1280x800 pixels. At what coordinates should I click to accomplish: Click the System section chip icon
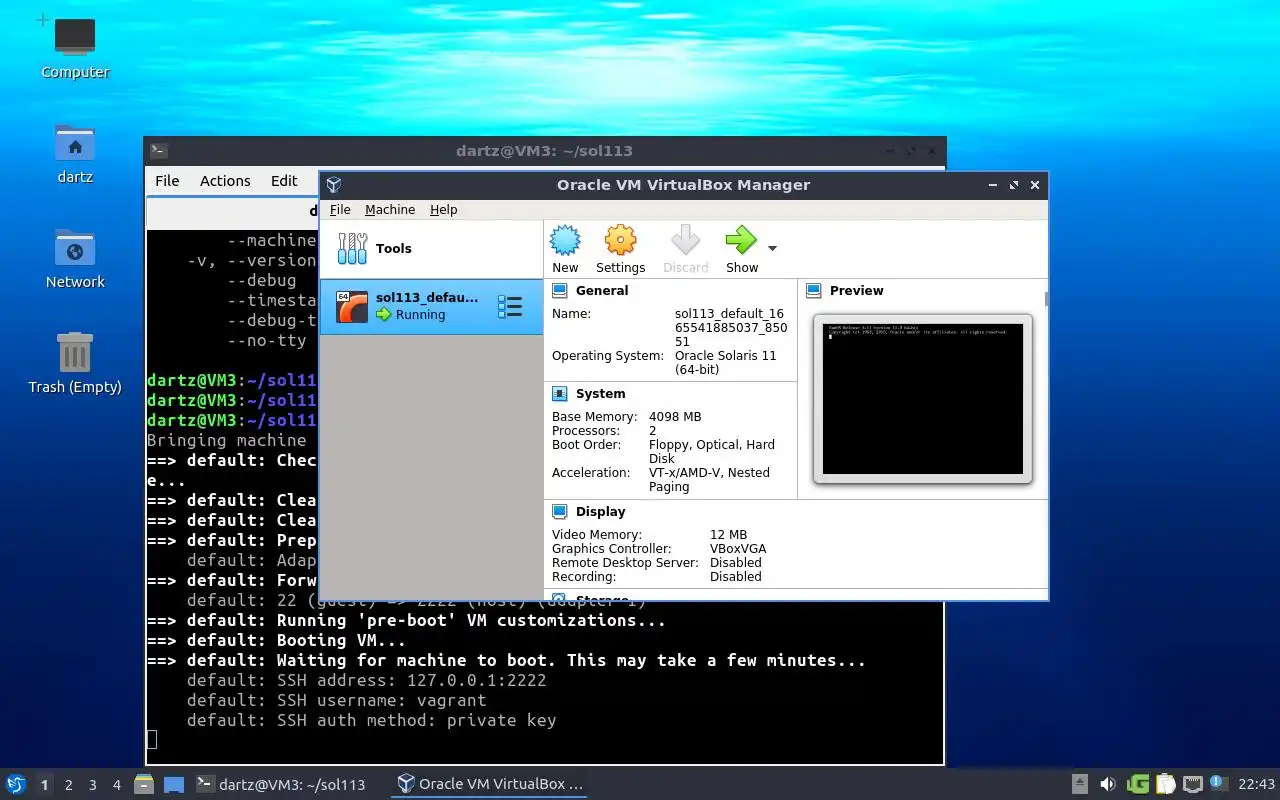click(559, 394)
